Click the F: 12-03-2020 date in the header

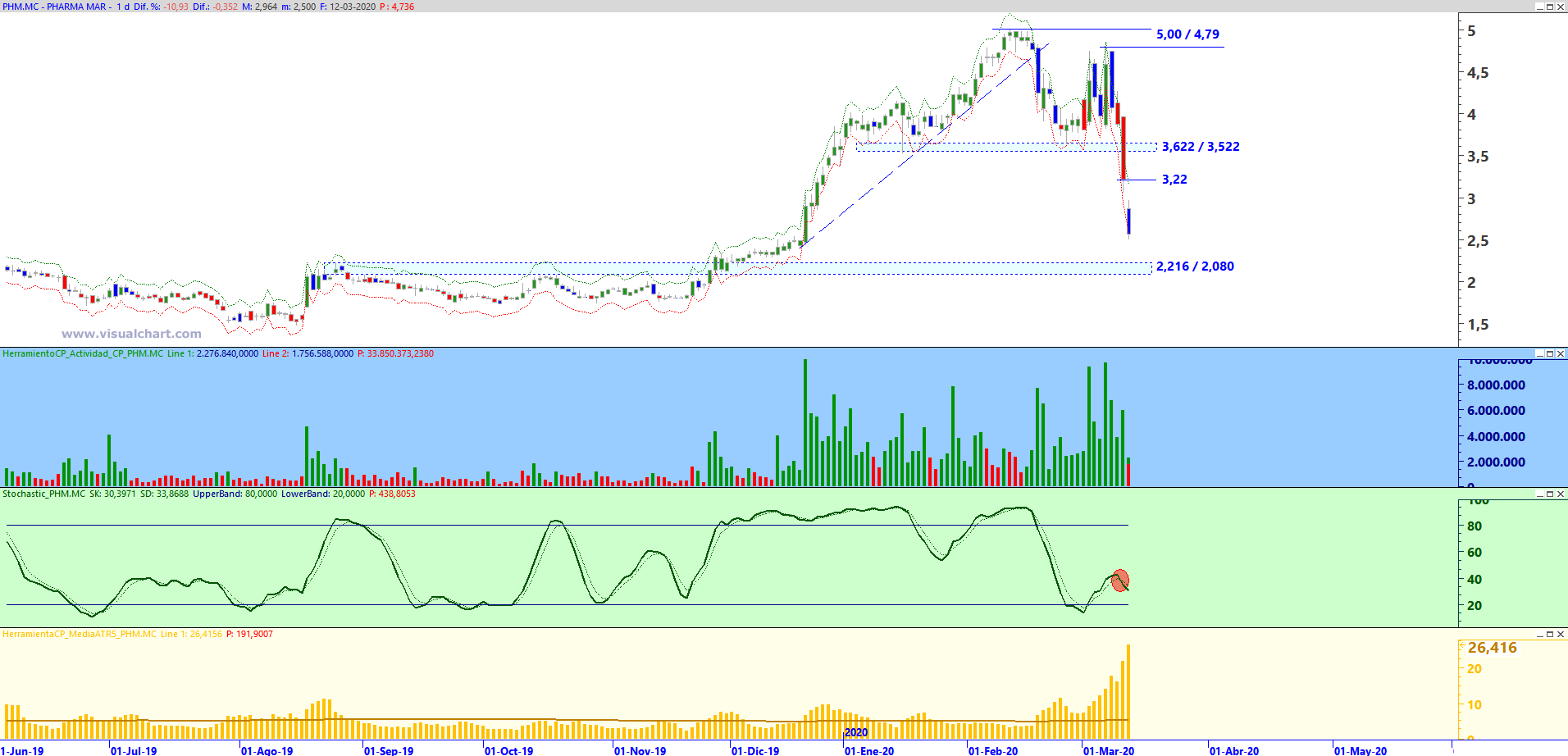(348, 7)
